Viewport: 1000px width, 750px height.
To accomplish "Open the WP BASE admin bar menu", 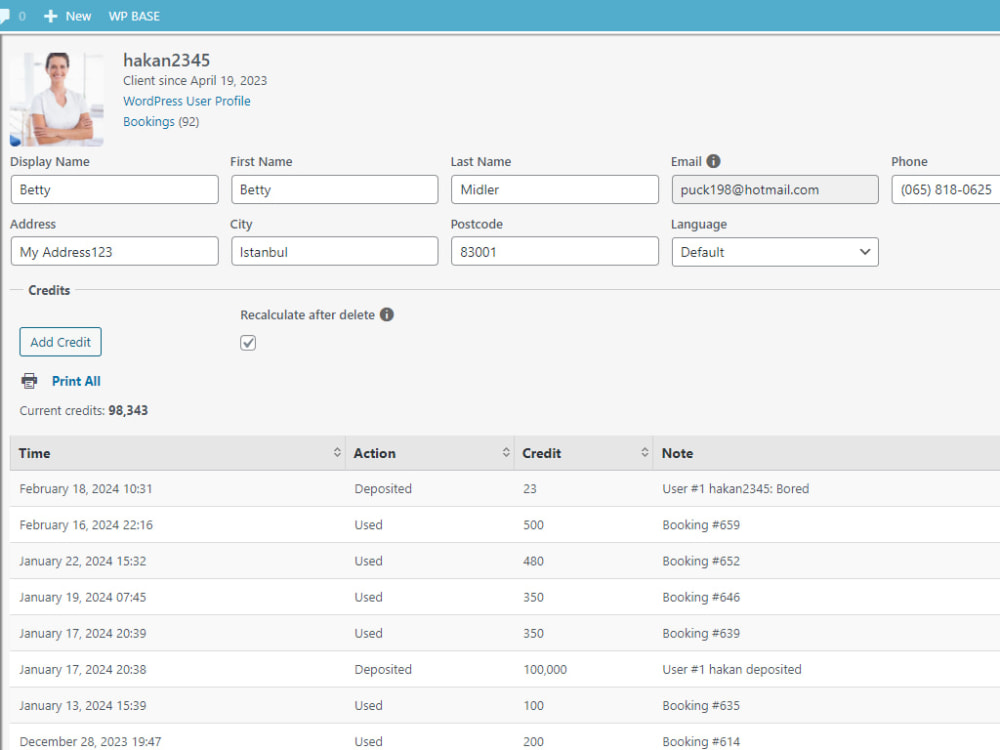I will (x=134, y=16).
